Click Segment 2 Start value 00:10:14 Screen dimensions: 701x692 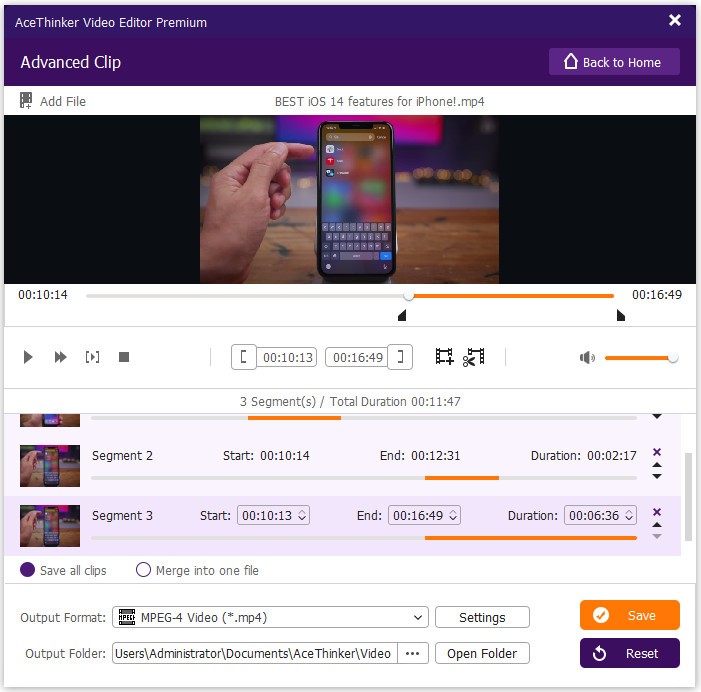285,456
